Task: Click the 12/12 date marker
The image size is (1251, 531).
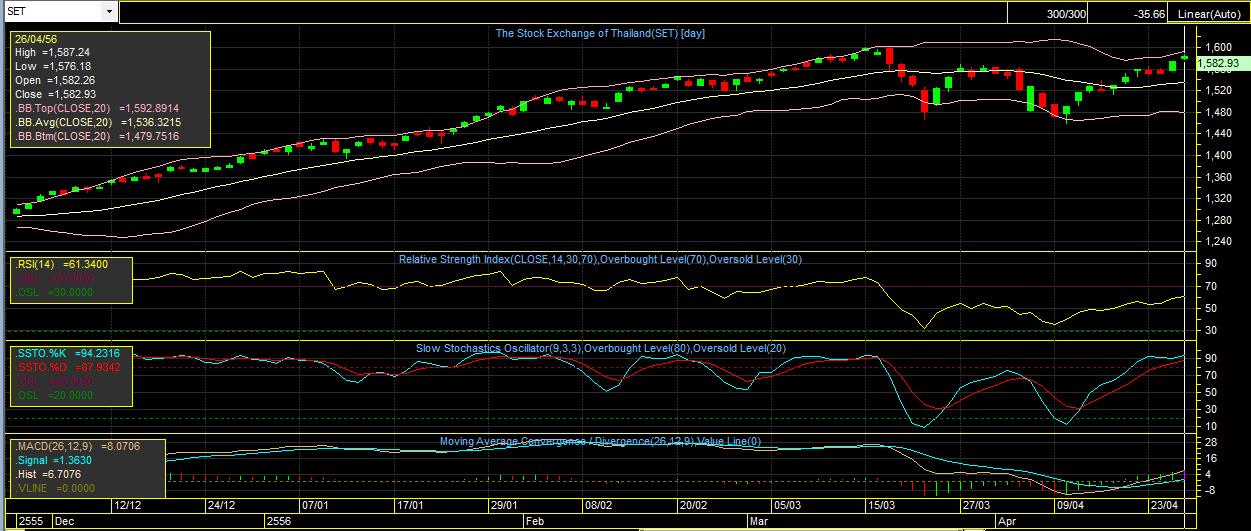Action: [x=127, y=506]
